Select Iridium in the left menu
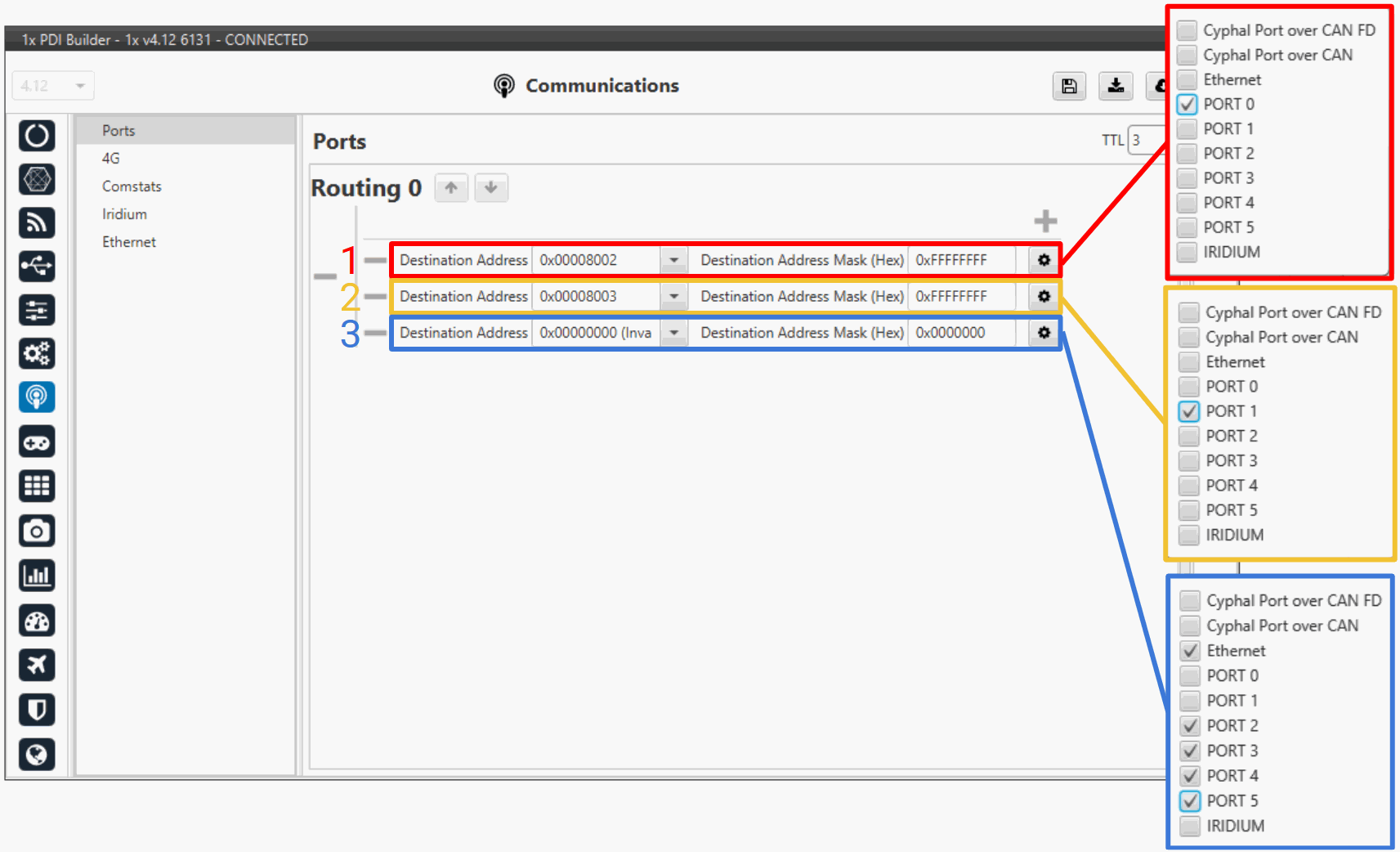1400x852 pixels. pos(124,214)
